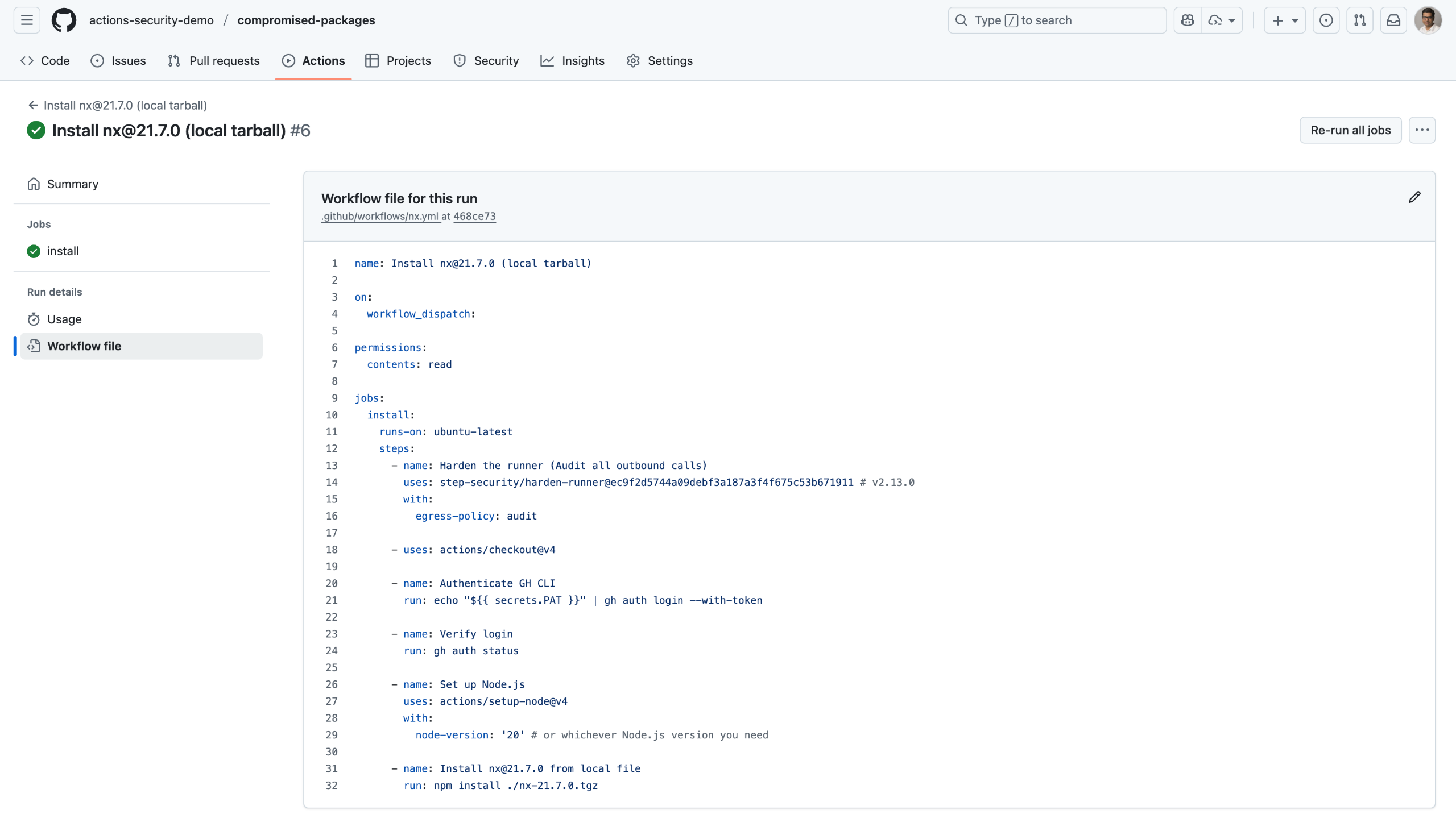This screenshot has height=835, width=1456.
Task: Open the Usage run details page
Action: click(64, 319)
